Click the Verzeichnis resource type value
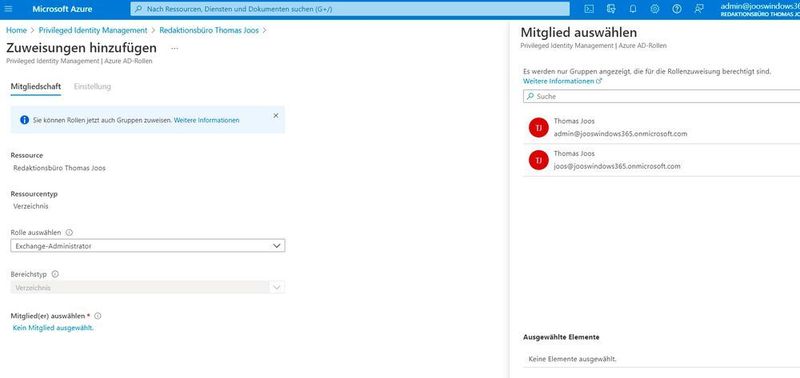 point(31,206)
